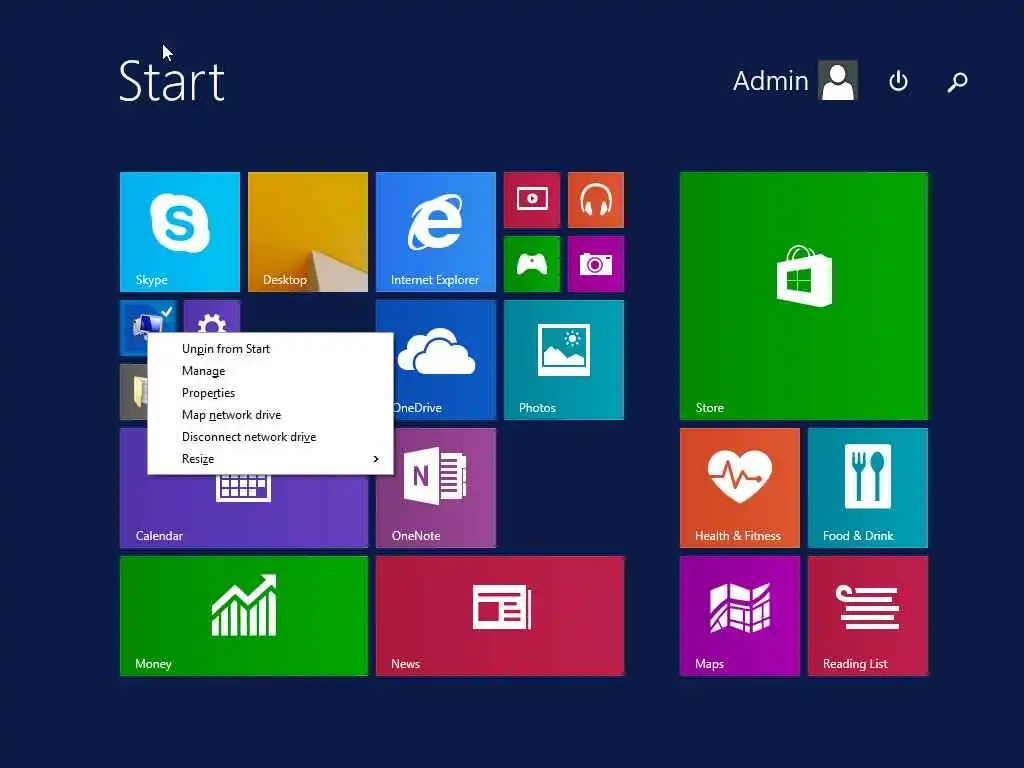This screenshot has height=768, width=1024.
Task: Open the Money tile
Action: [x=244, y=616]
